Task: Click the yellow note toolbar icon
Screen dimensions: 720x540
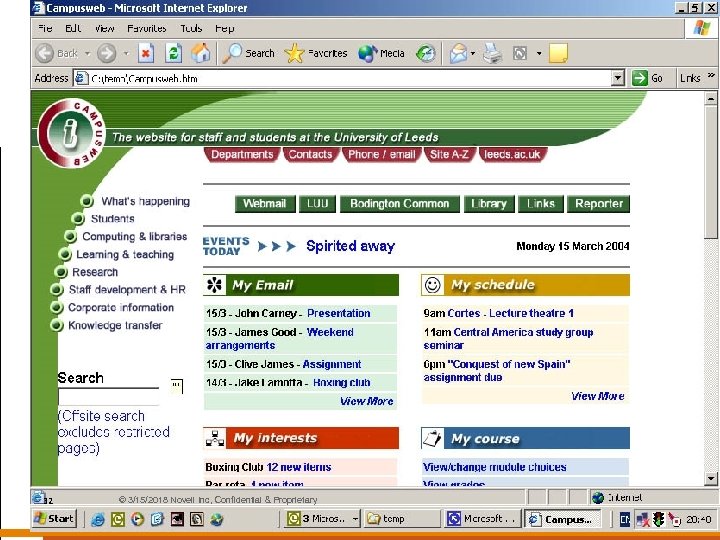Action: tap(558, 53)
